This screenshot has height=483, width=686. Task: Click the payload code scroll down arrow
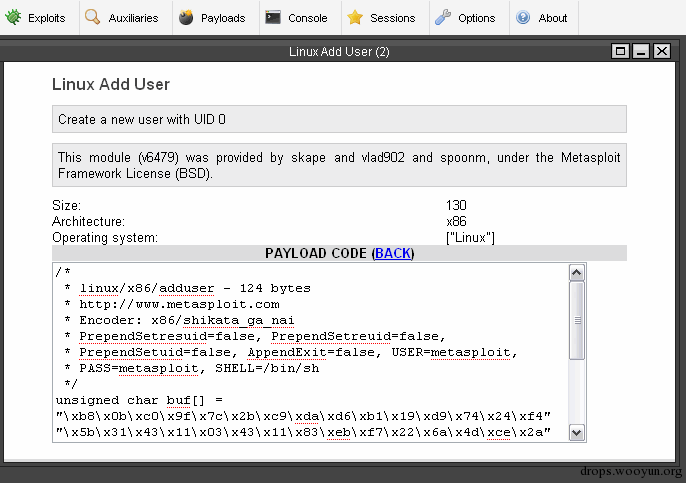click(x=577, y=433)
